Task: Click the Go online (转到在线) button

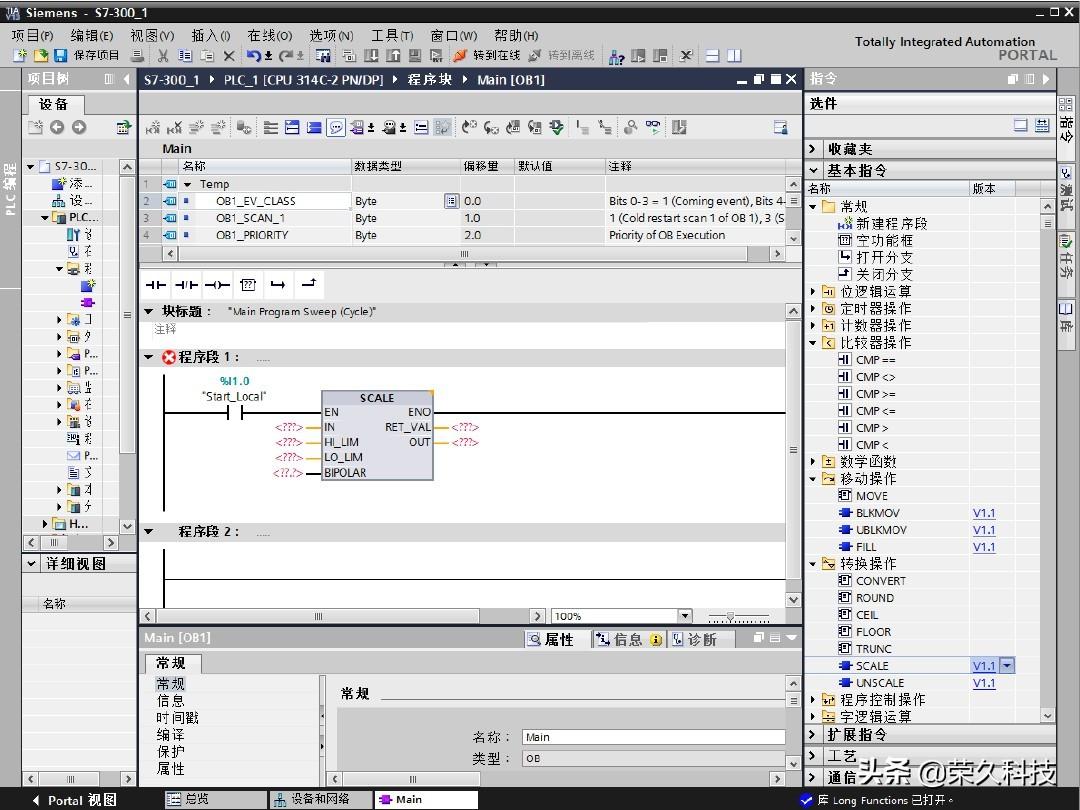Action: (x=488, y=56)
